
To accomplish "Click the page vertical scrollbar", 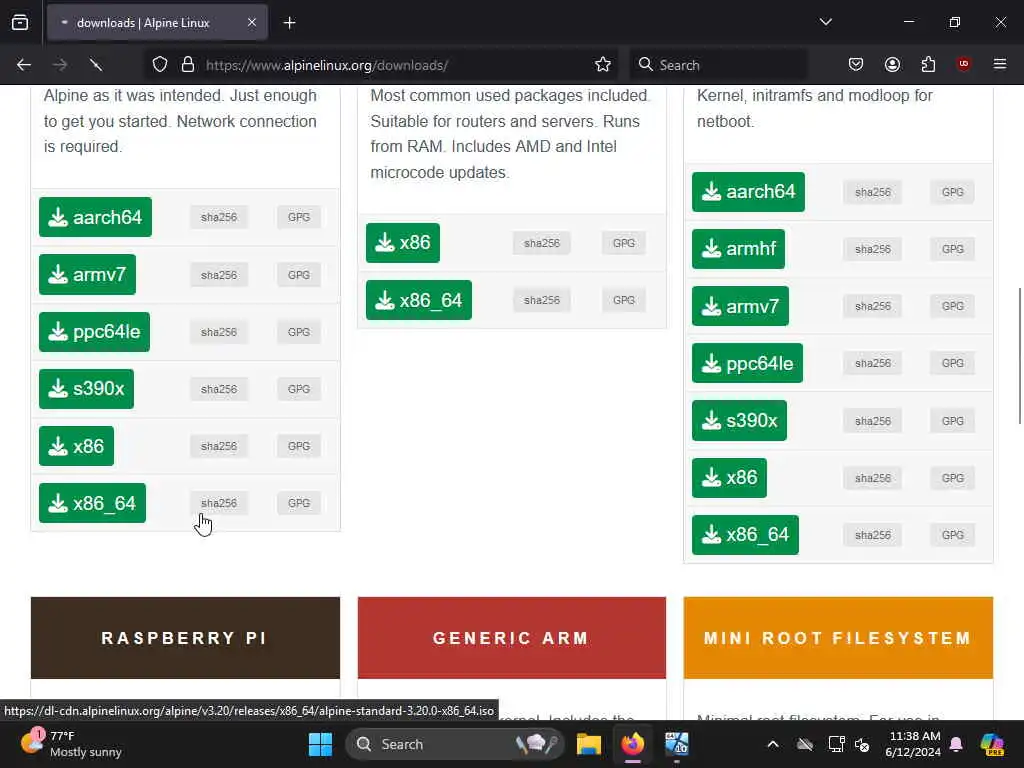I will pos(1020,356).
